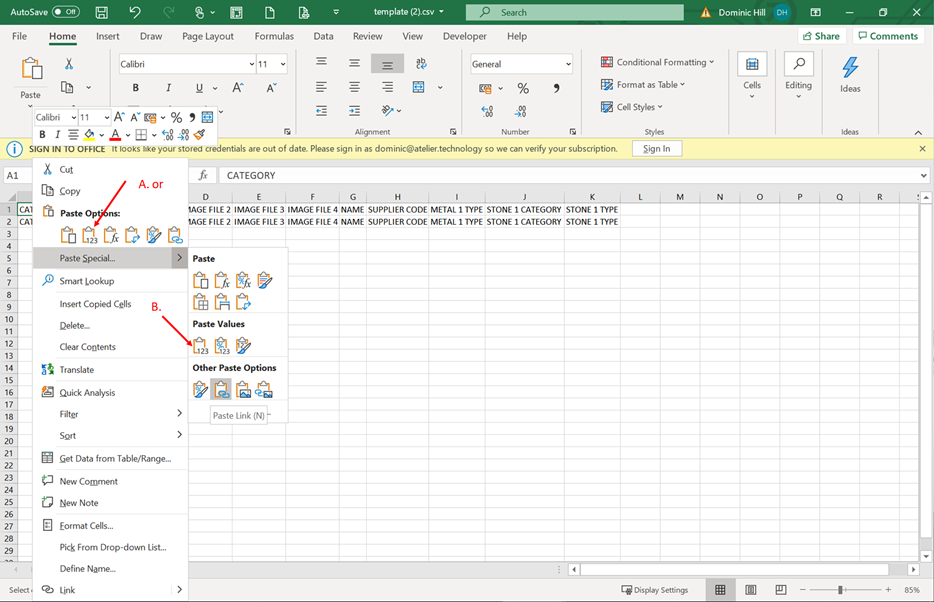Click the Search box in title bar
Screen dimensions: 934x602
pos(574,12)
